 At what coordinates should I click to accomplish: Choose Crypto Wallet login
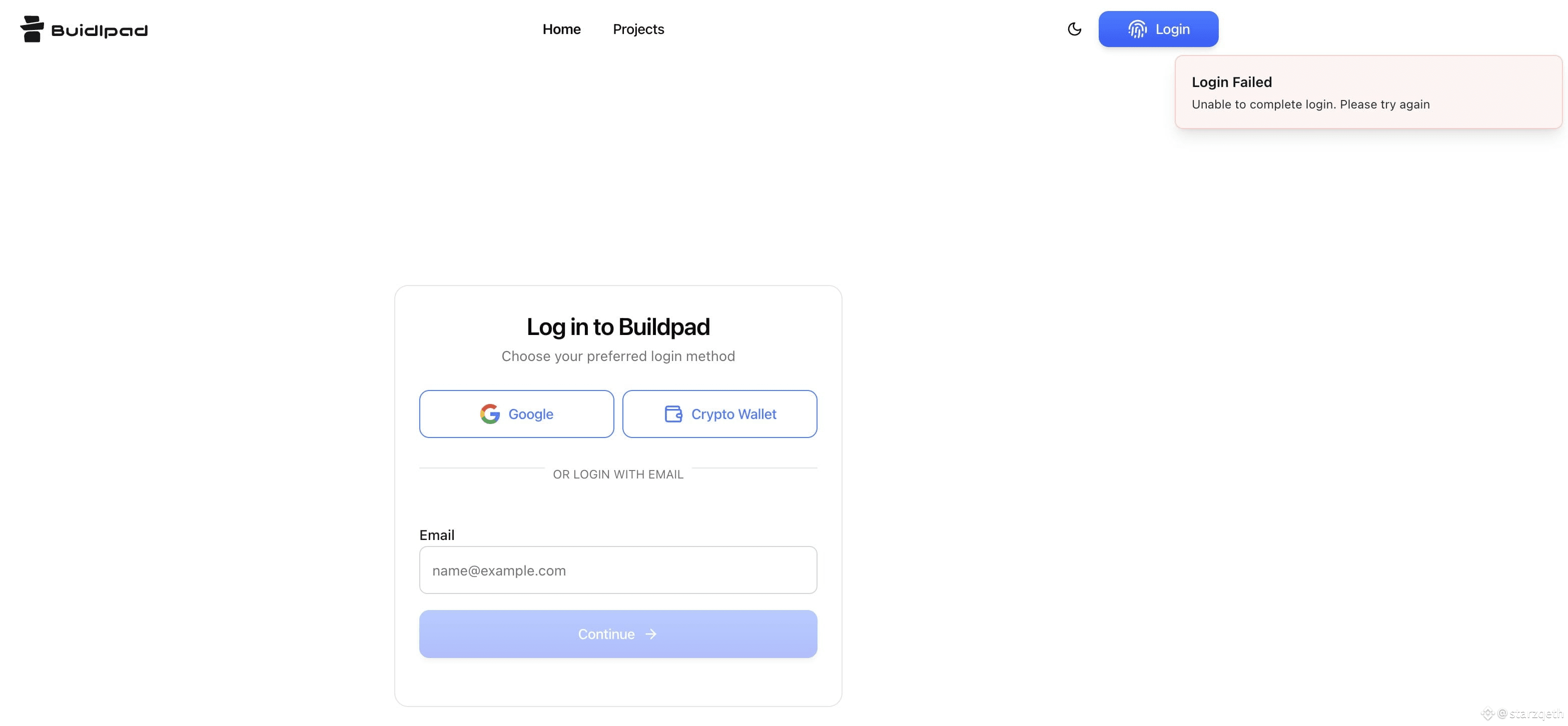[719, 414]
